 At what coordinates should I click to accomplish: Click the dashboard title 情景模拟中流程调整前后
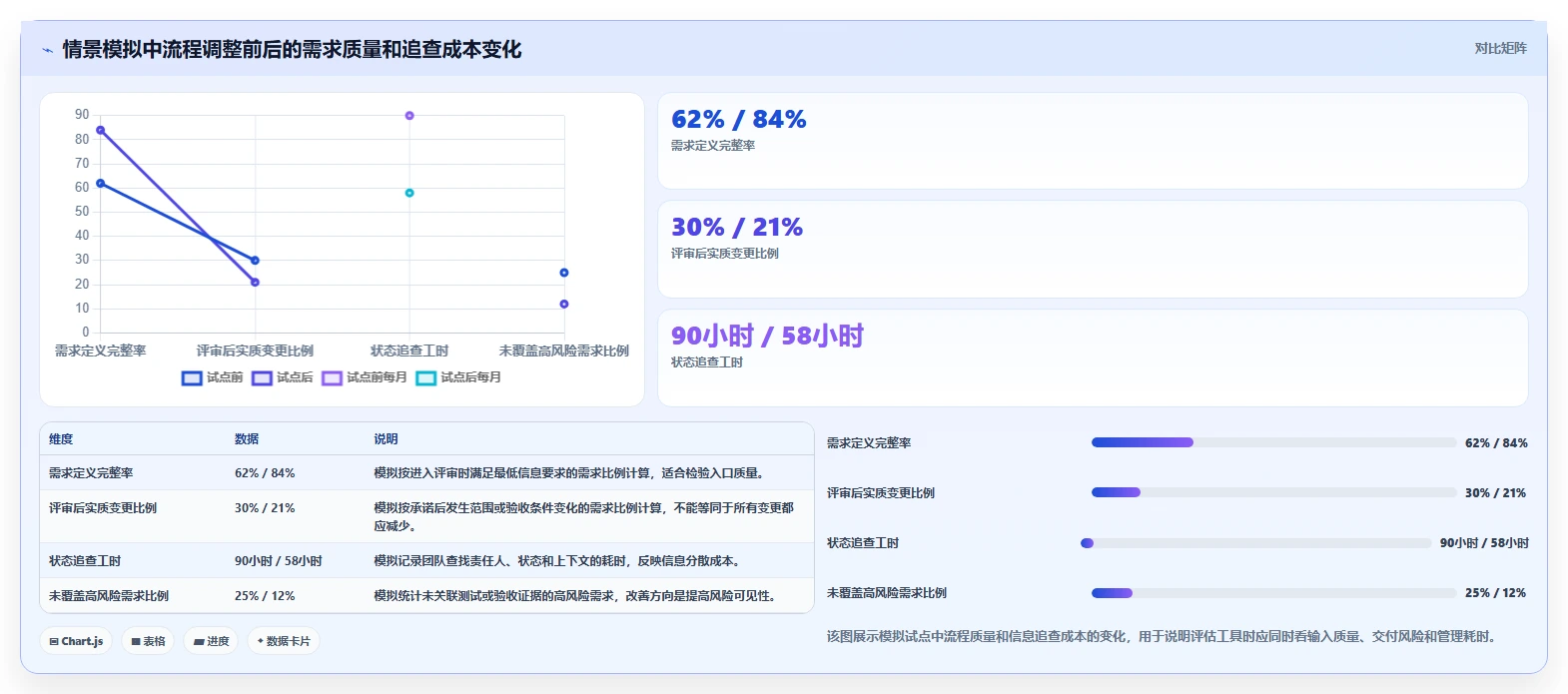[292, 50]
